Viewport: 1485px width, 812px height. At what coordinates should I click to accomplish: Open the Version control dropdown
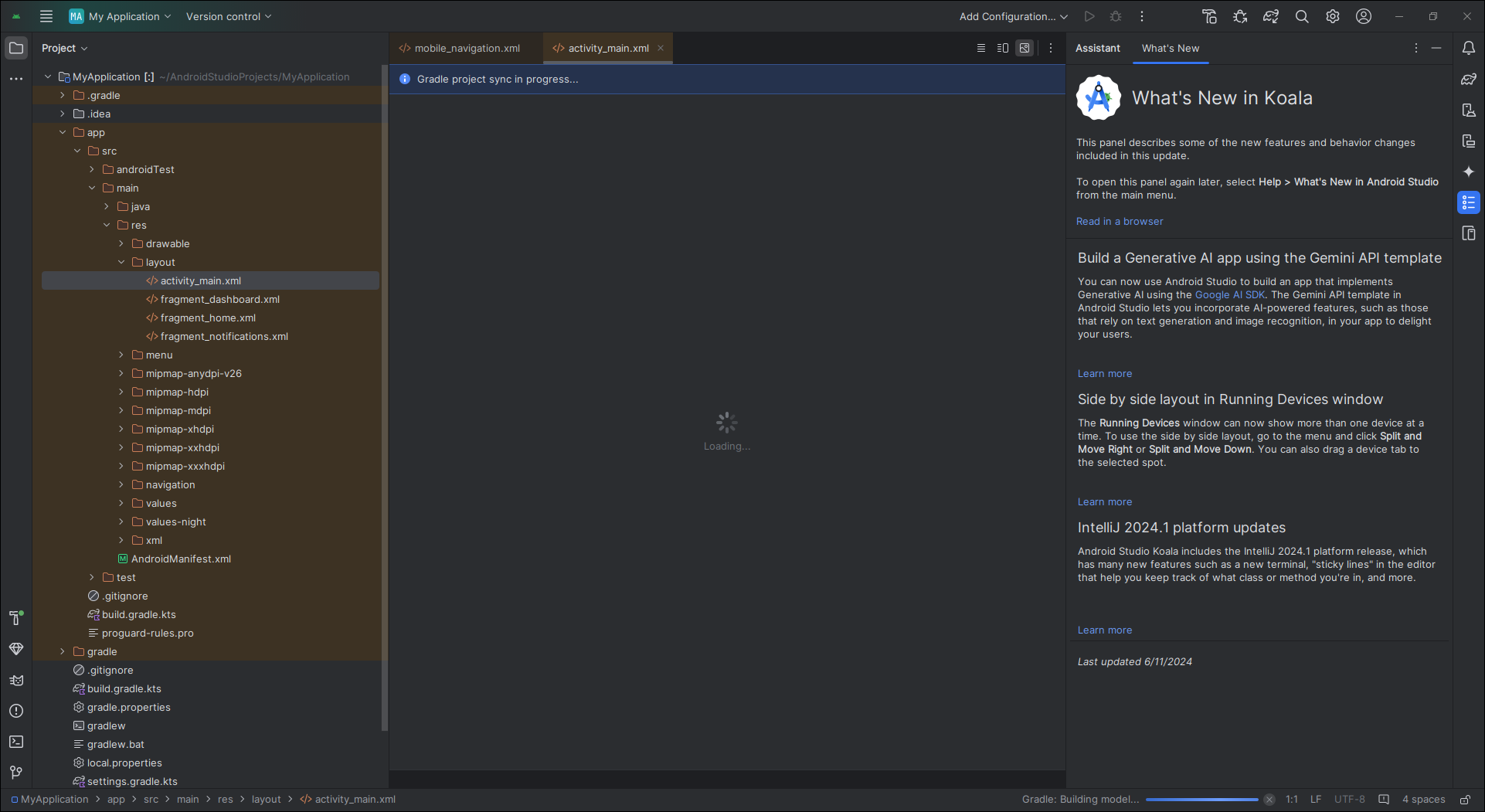(x=229, y=16)
